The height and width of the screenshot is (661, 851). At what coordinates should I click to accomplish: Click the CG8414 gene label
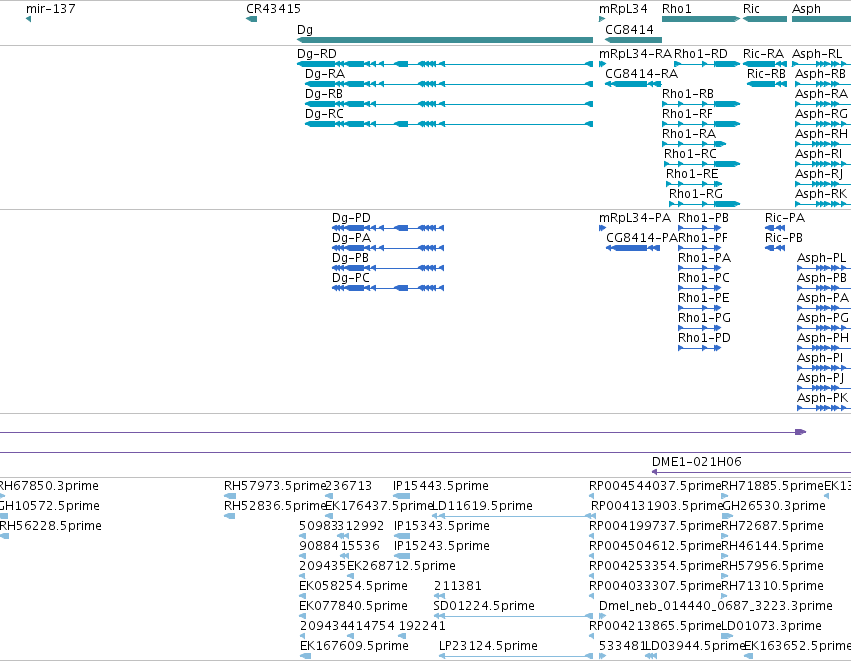pyautogui.click(x=629, y=29)
